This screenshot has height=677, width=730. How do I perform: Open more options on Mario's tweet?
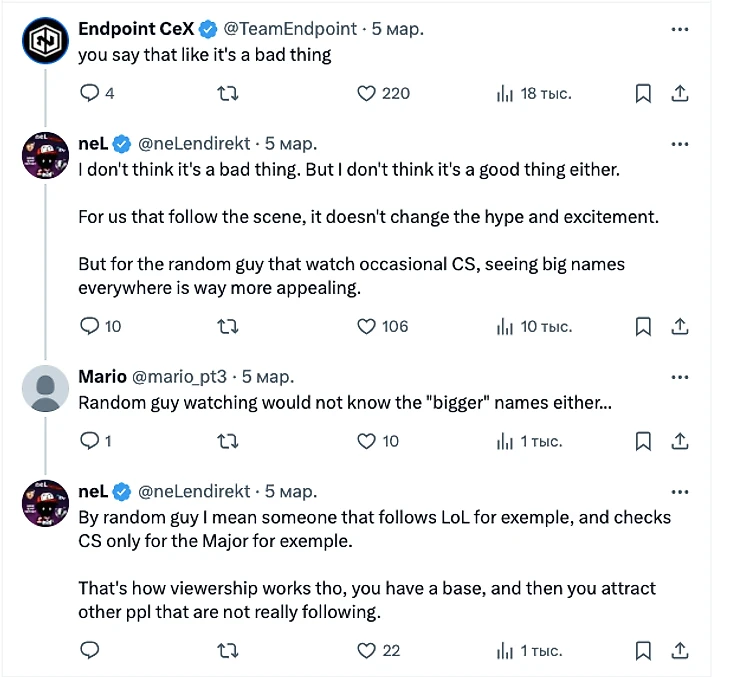click(x=680, y=377)
